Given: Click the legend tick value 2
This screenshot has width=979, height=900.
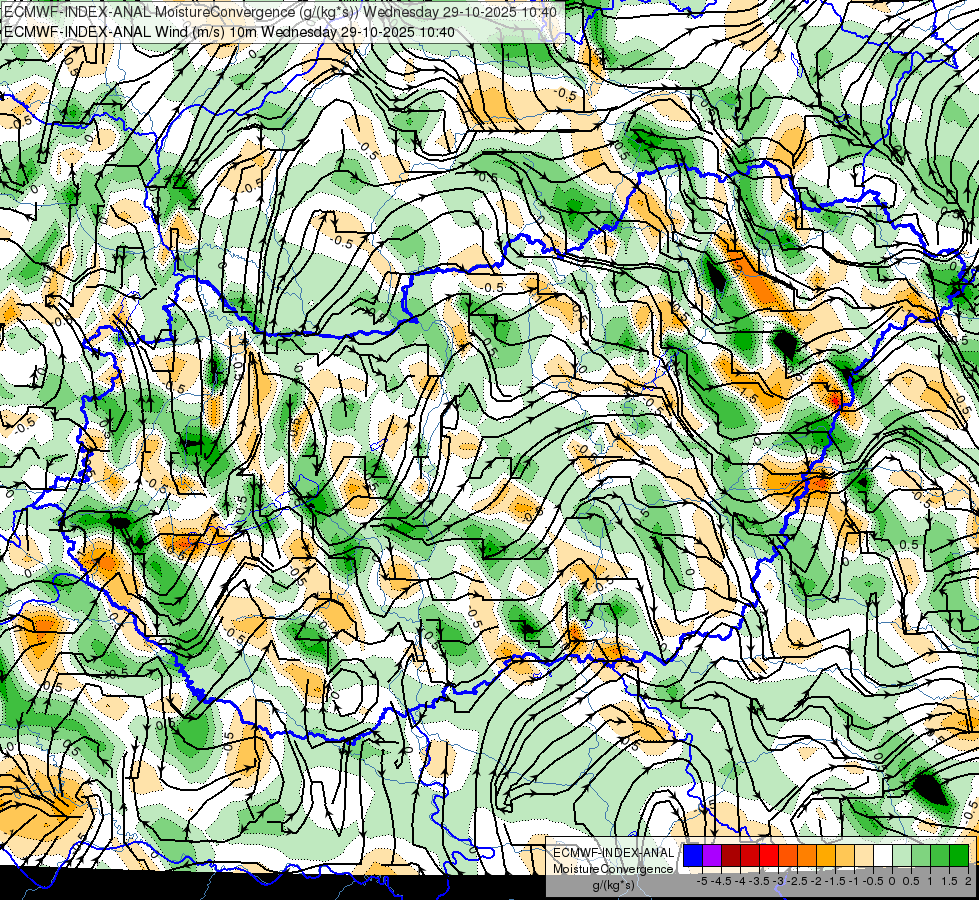Looking at the screenshot, I should (968, 881).
